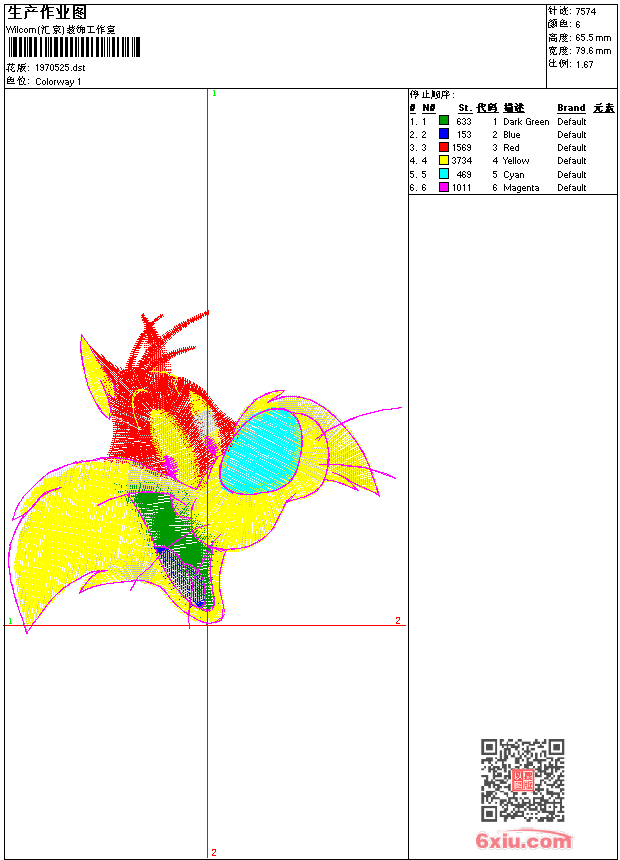
Task: Click the Cyan stitch count 469
Action: point(464,174)
